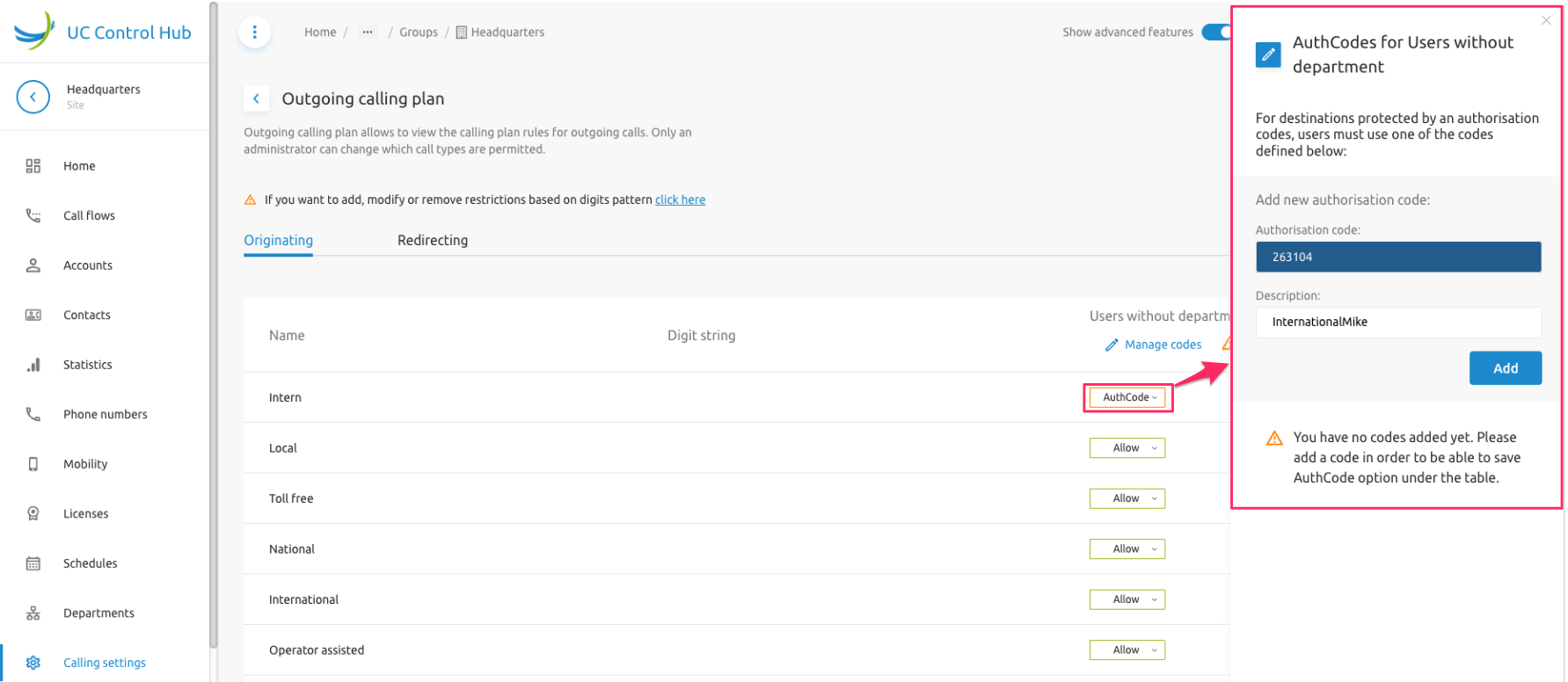
Task: Click the Schedules calendar icon
Action: pos(33,563)
